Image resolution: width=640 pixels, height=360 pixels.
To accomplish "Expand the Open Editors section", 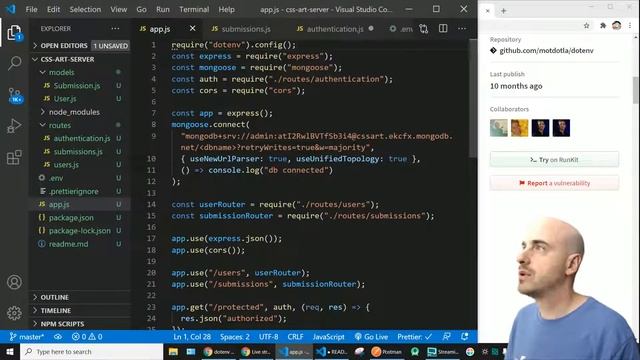I will [x=80, y=46].
